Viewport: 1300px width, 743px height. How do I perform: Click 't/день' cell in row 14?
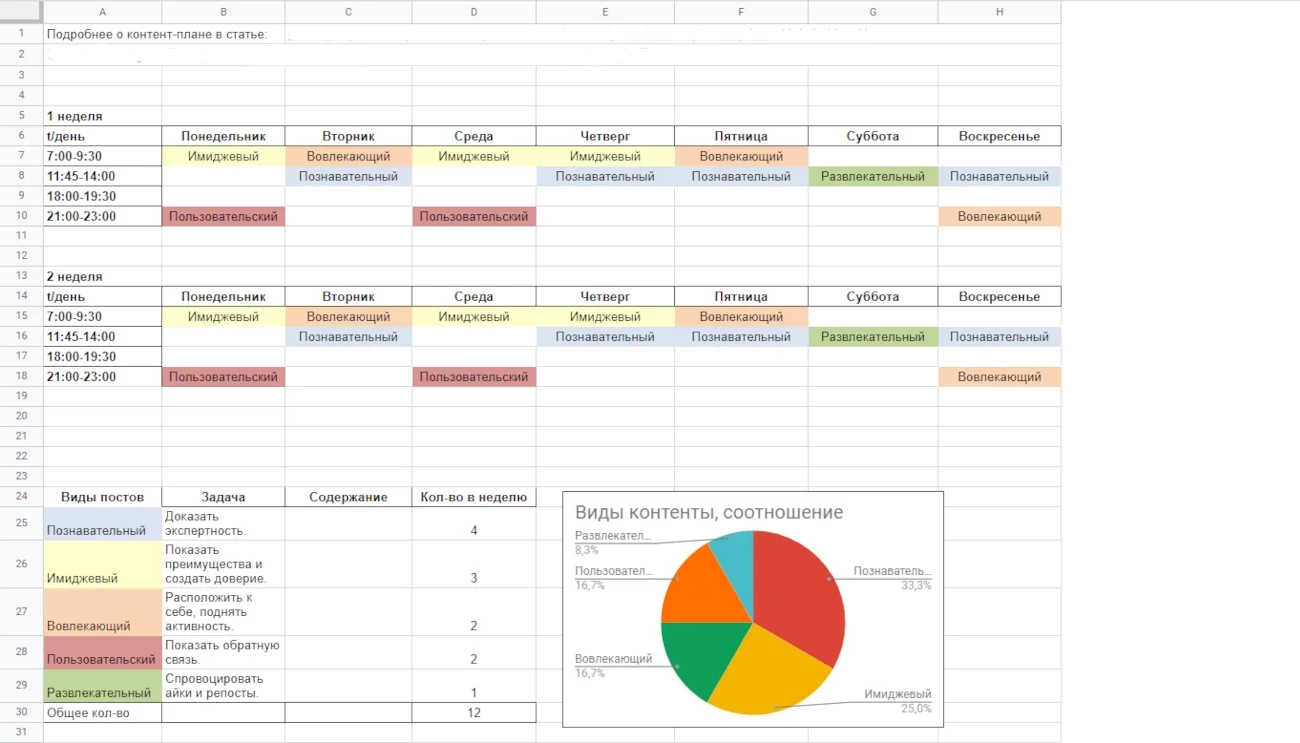(x=102, y=296)
